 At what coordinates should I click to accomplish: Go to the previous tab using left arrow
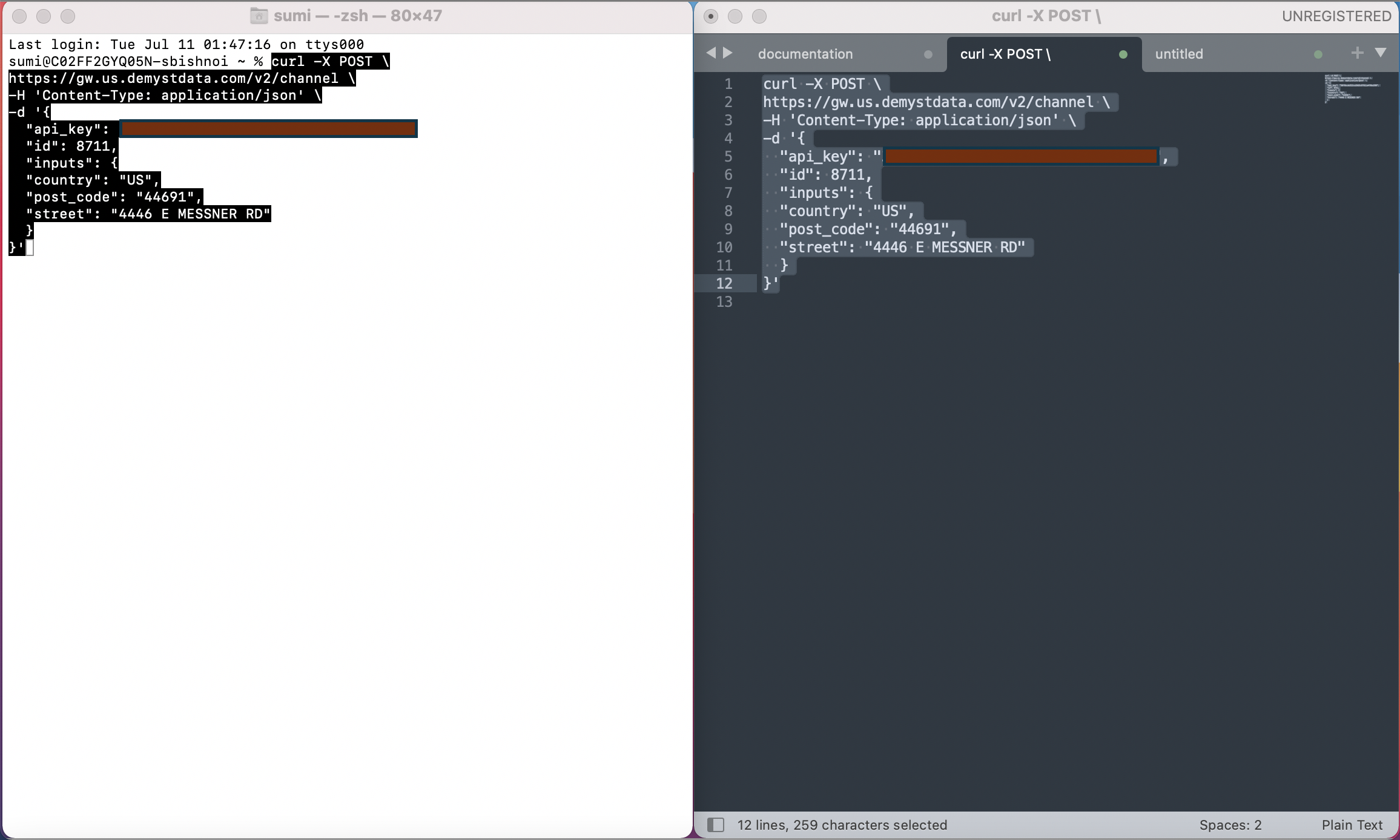[711, 53]
